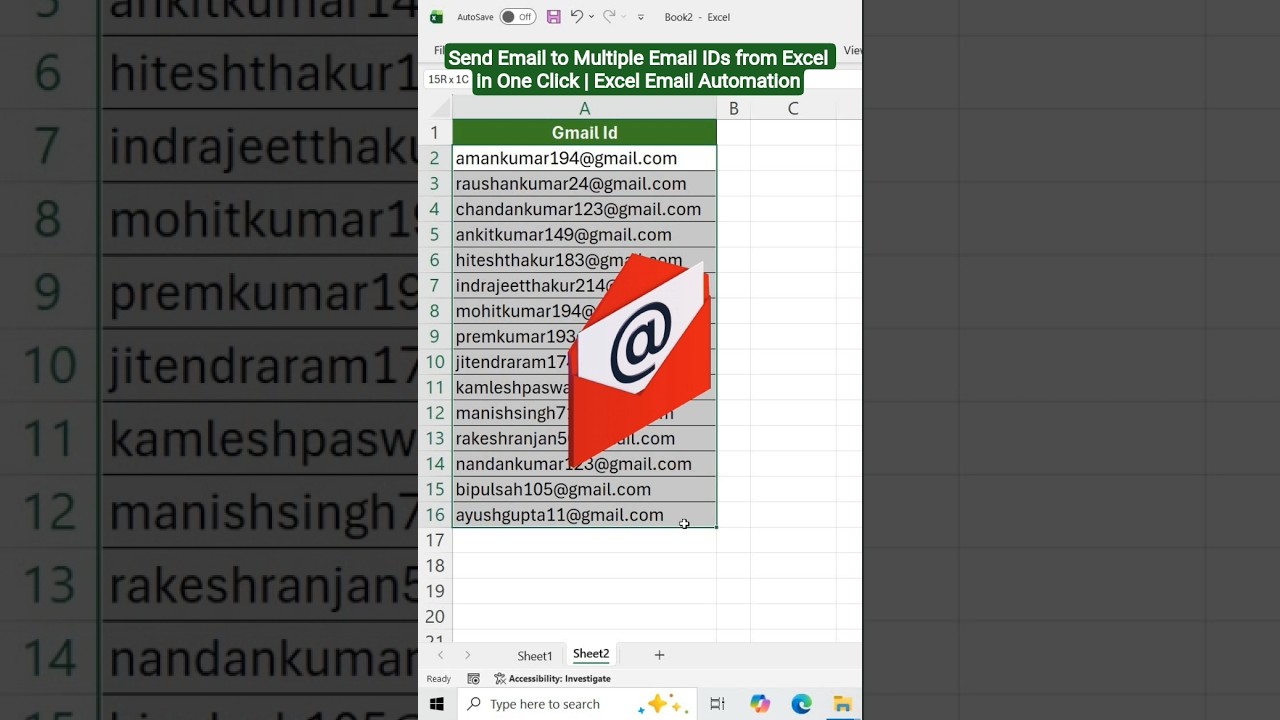The width and height of the screenshot is (1280, 720).
Task: Undo the last action
Action: point(576,16)
